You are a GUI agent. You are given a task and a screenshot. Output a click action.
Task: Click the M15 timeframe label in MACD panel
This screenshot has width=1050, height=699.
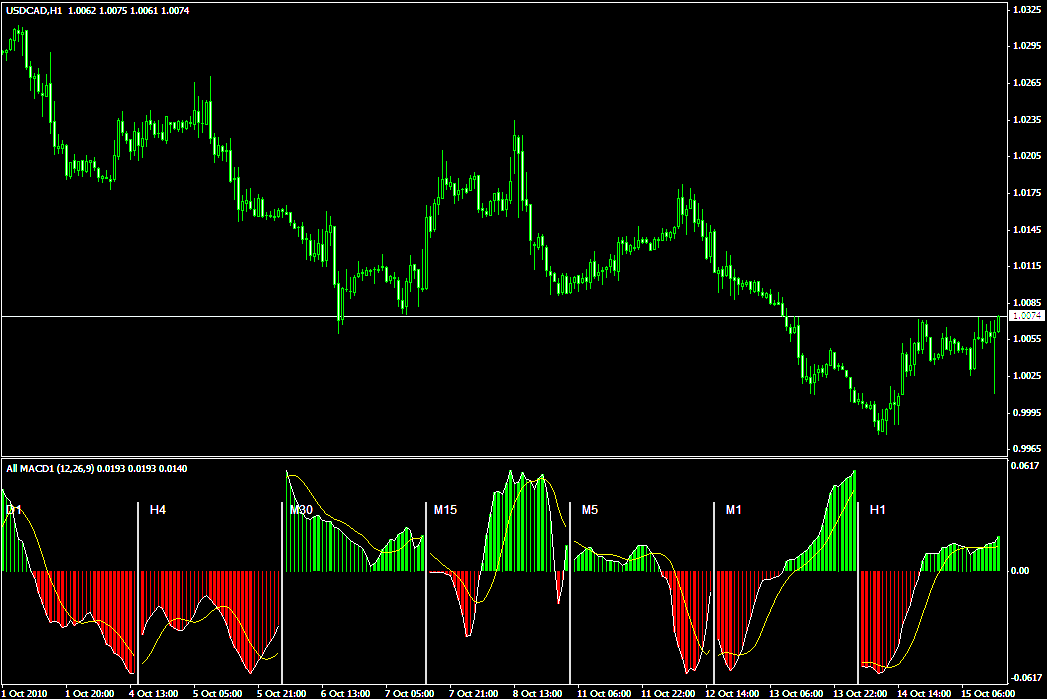tap(445, 510)
